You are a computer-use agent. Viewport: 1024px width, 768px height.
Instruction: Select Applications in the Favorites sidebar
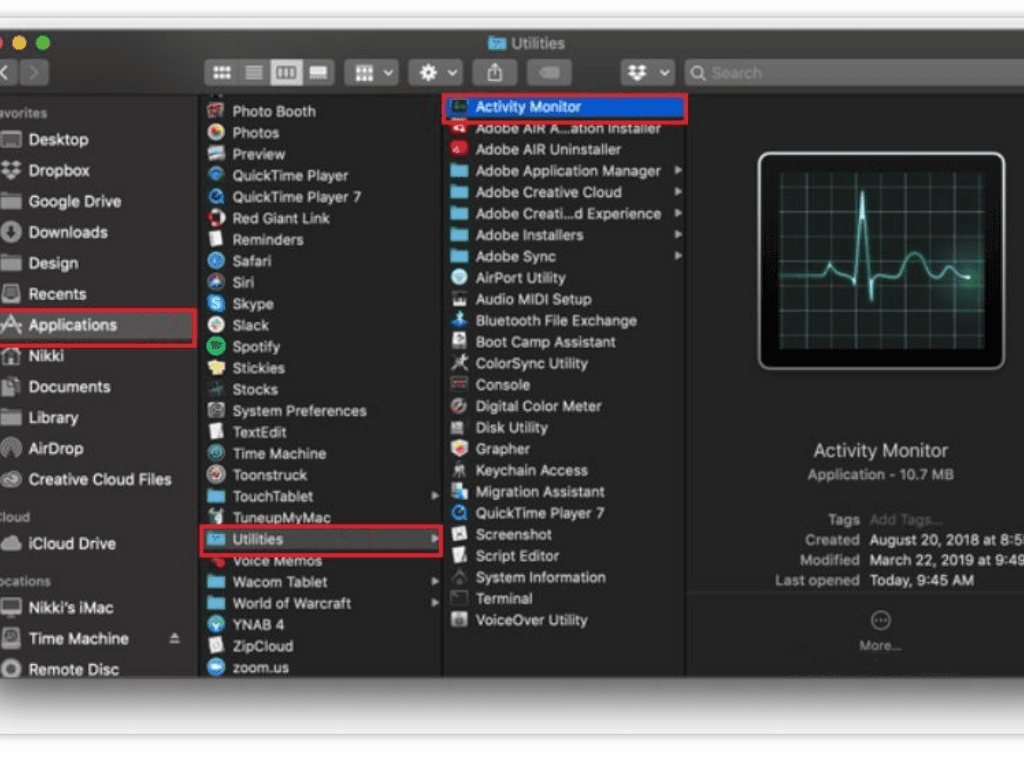point(68,325)
